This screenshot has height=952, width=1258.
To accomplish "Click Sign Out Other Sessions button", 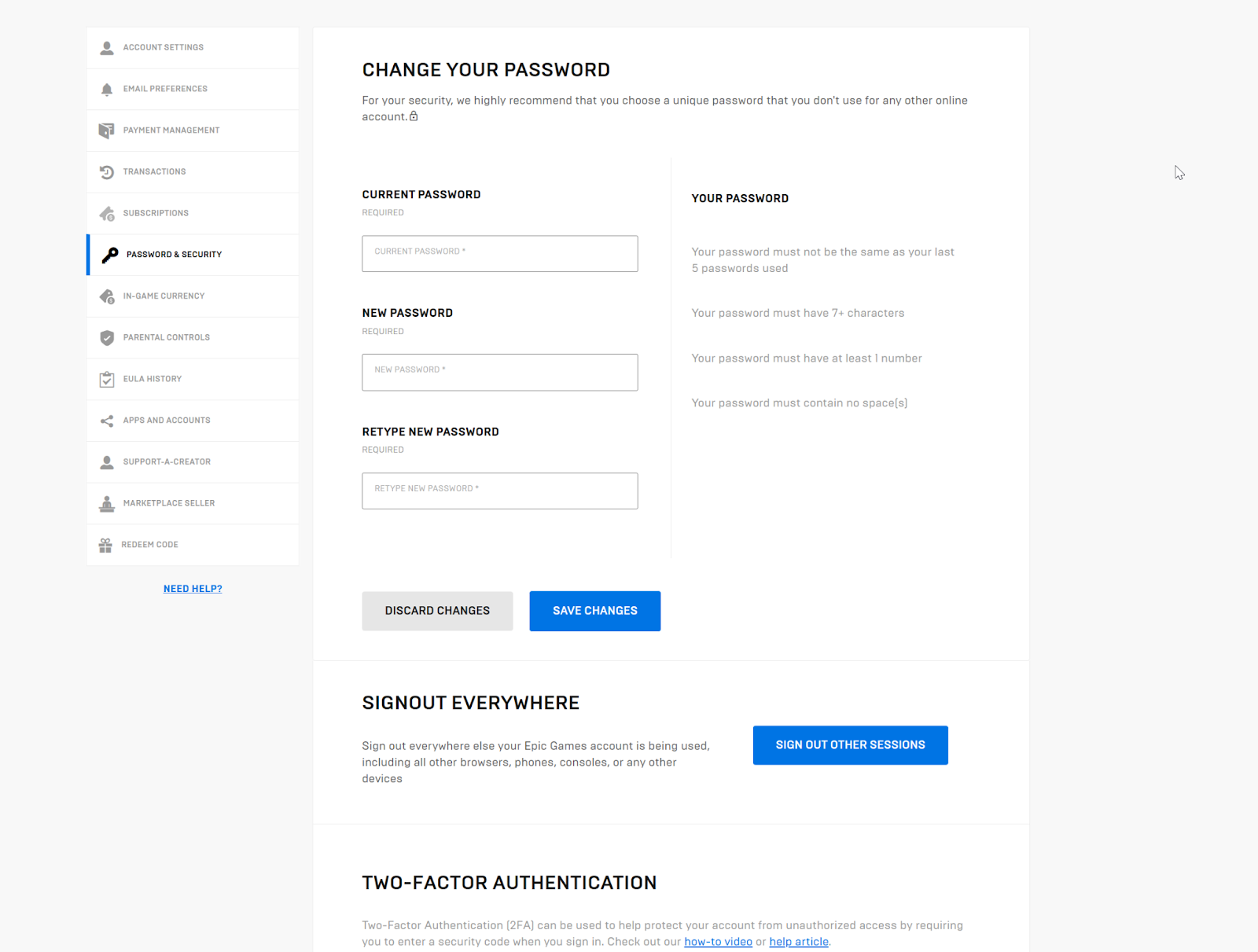I will tap(850, 745).
